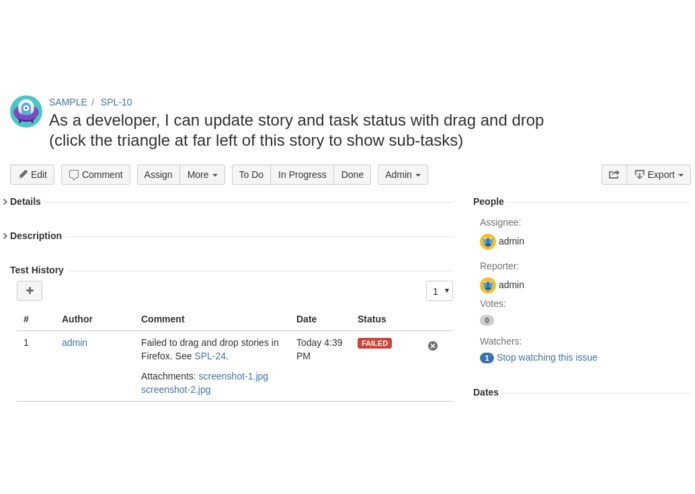The image size is (695, 494).
Task: Open the Export dropdown
Action: coord(659,175)
